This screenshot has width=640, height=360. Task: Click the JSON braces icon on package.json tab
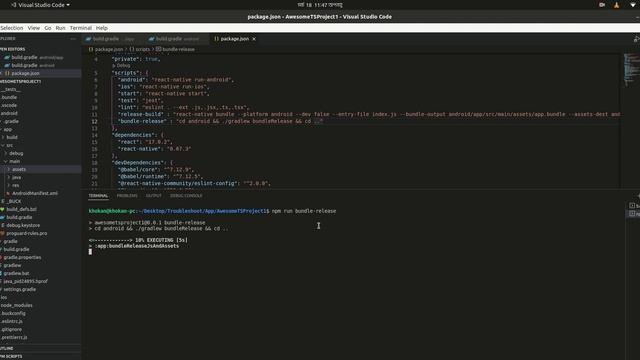216,39
